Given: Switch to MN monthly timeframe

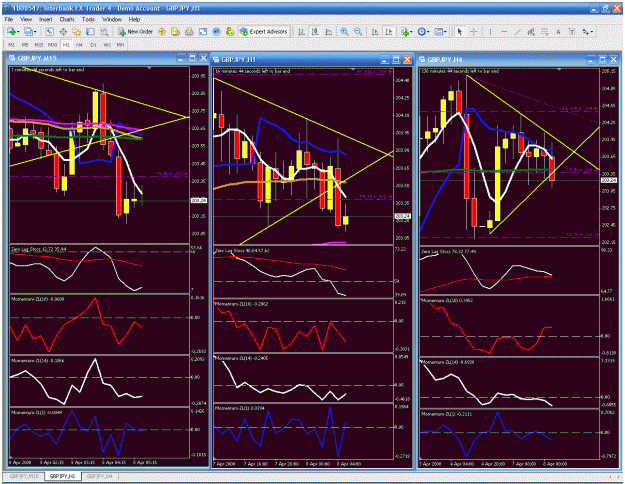Looking at the screenshot, I should [x=120, y=45].
